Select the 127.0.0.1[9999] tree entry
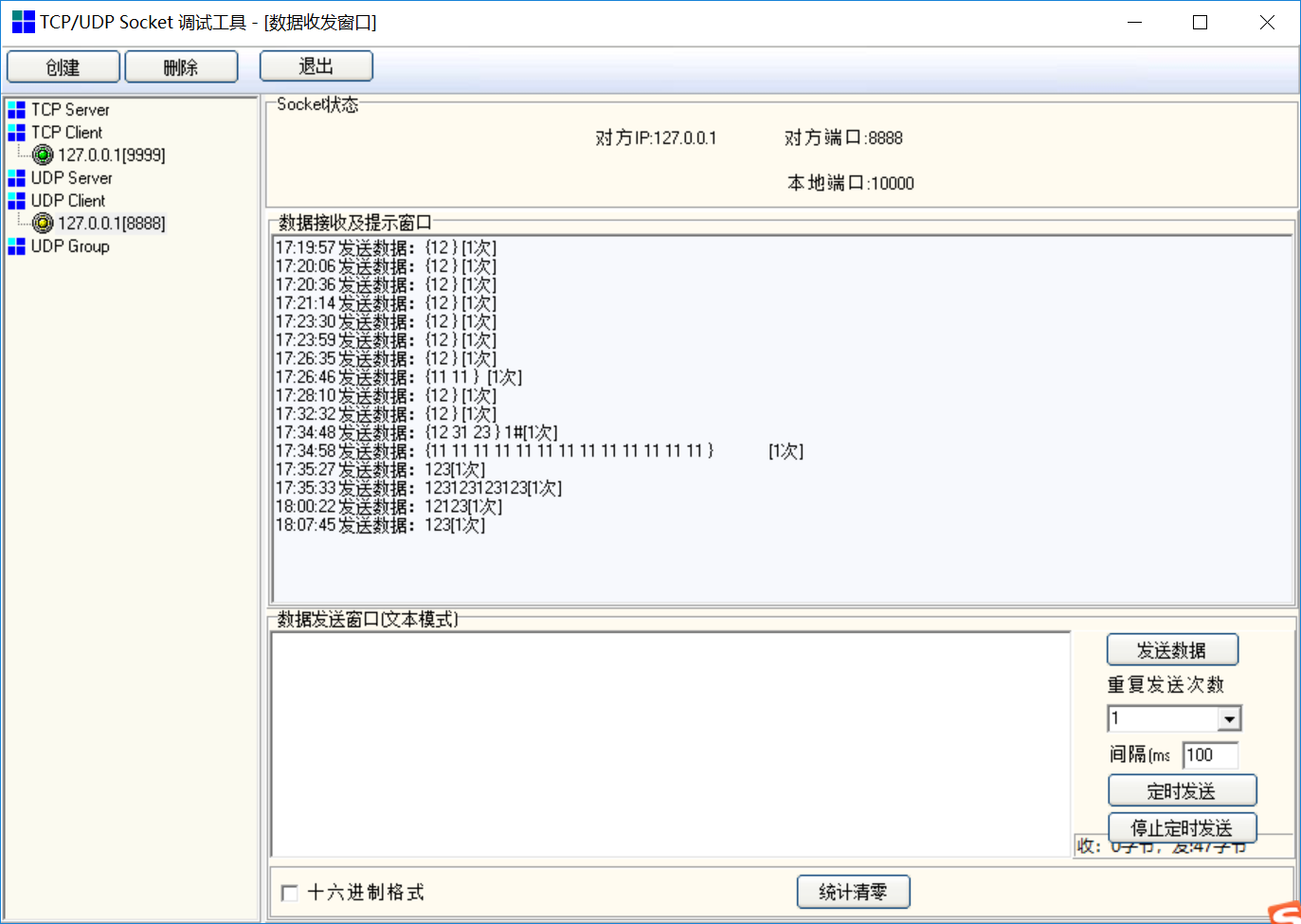The height and width of the screenshot is (924, 1301). (110, 154)
